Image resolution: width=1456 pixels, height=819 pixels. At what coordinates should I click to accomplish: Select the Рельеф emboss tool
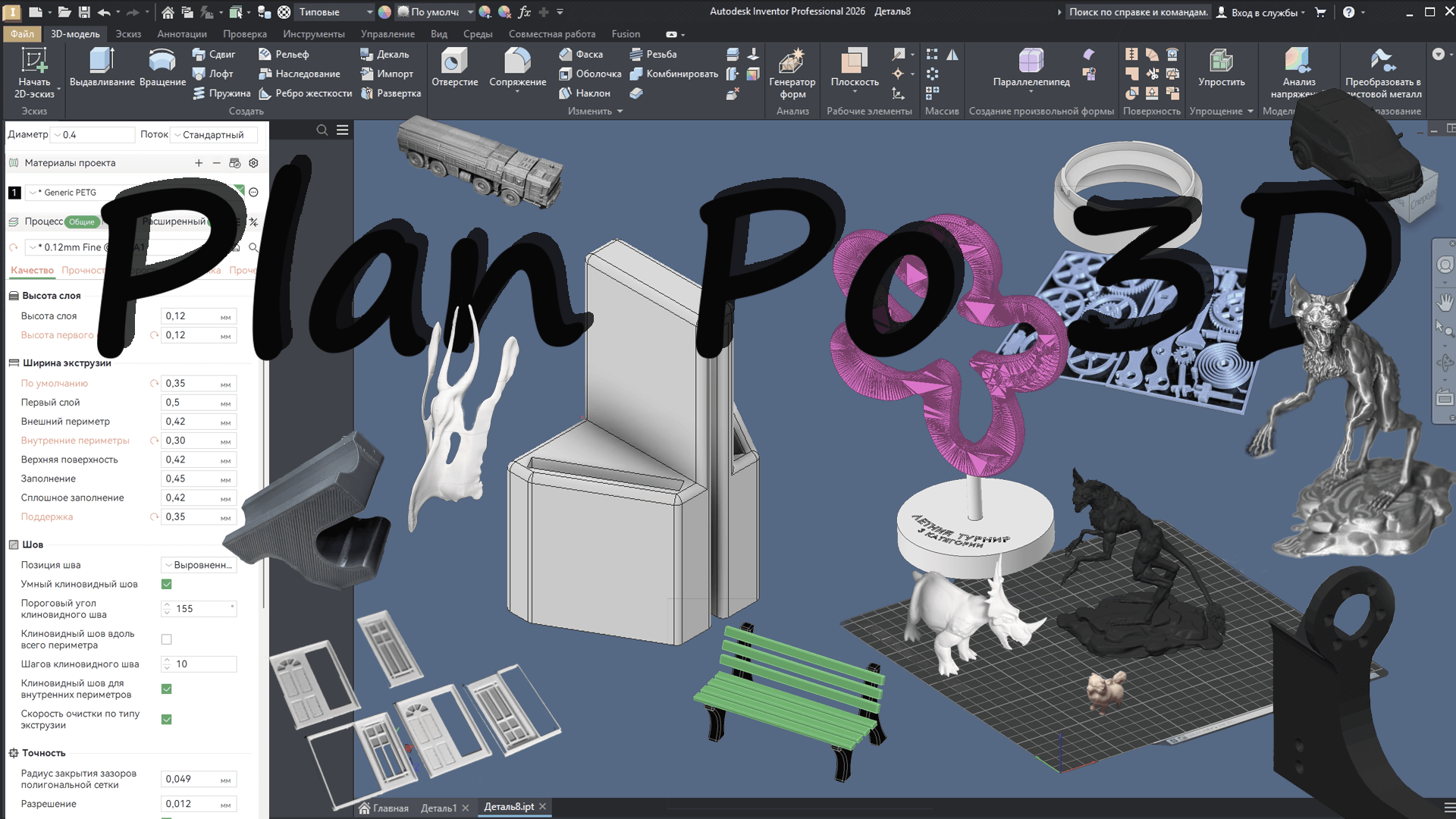pyautogui.click(x=284, y=55)
